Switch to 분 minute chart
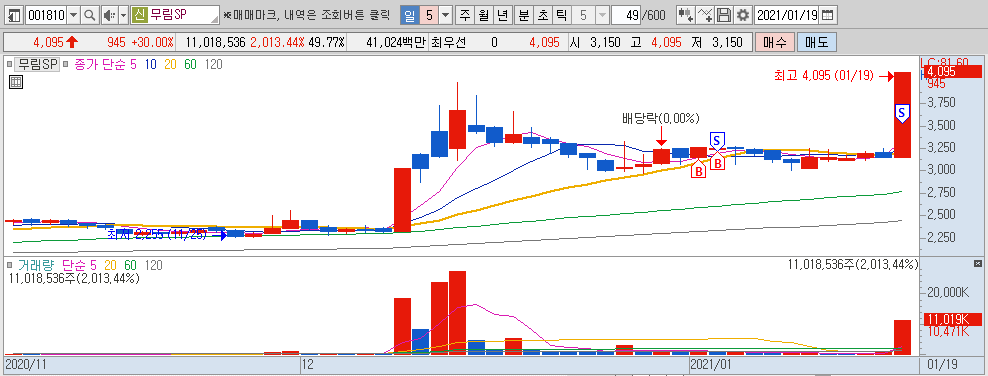The image size is (988, 376). [x=524, y=15]
